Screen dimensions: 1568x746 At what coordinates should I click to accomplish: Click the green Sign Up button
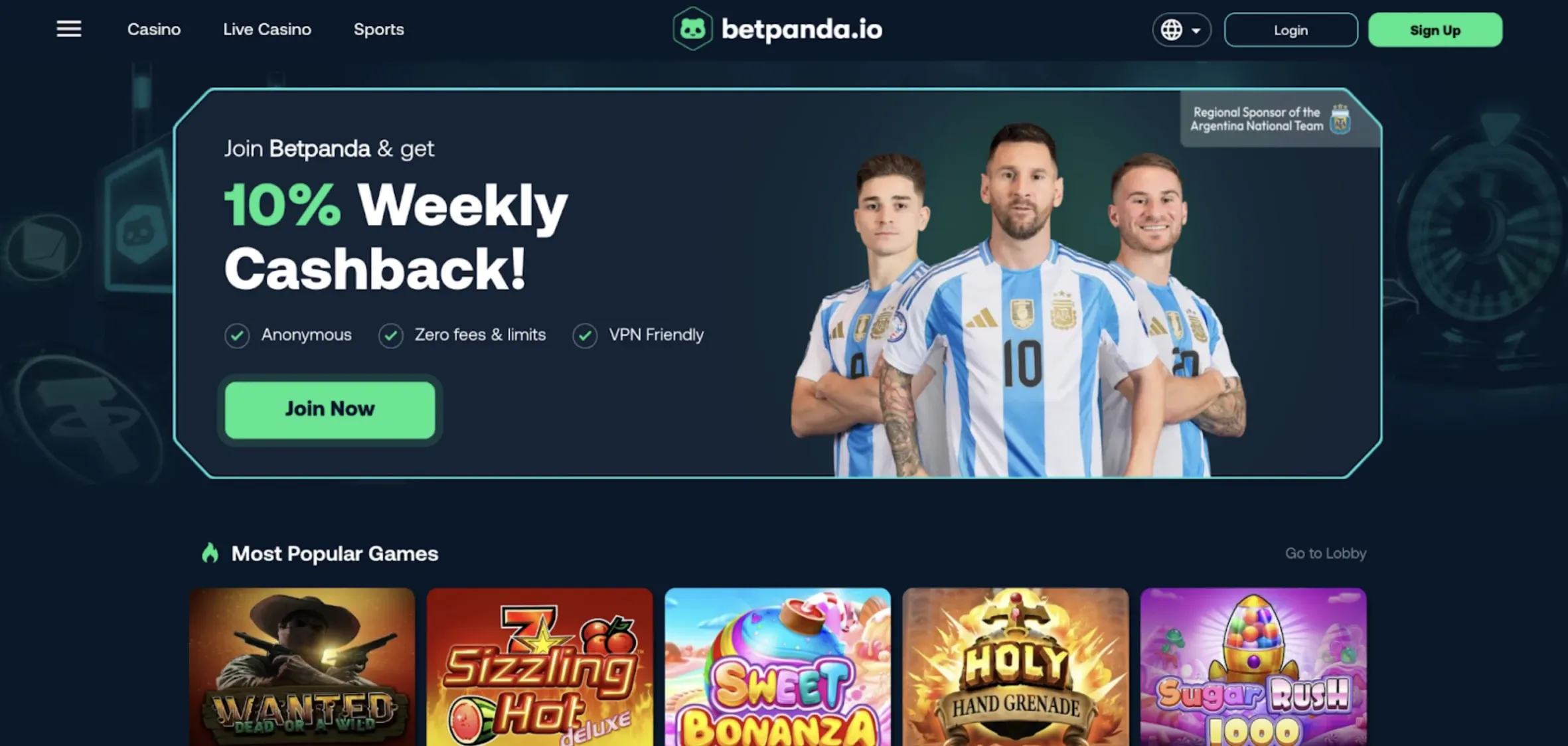point(1435,30)
